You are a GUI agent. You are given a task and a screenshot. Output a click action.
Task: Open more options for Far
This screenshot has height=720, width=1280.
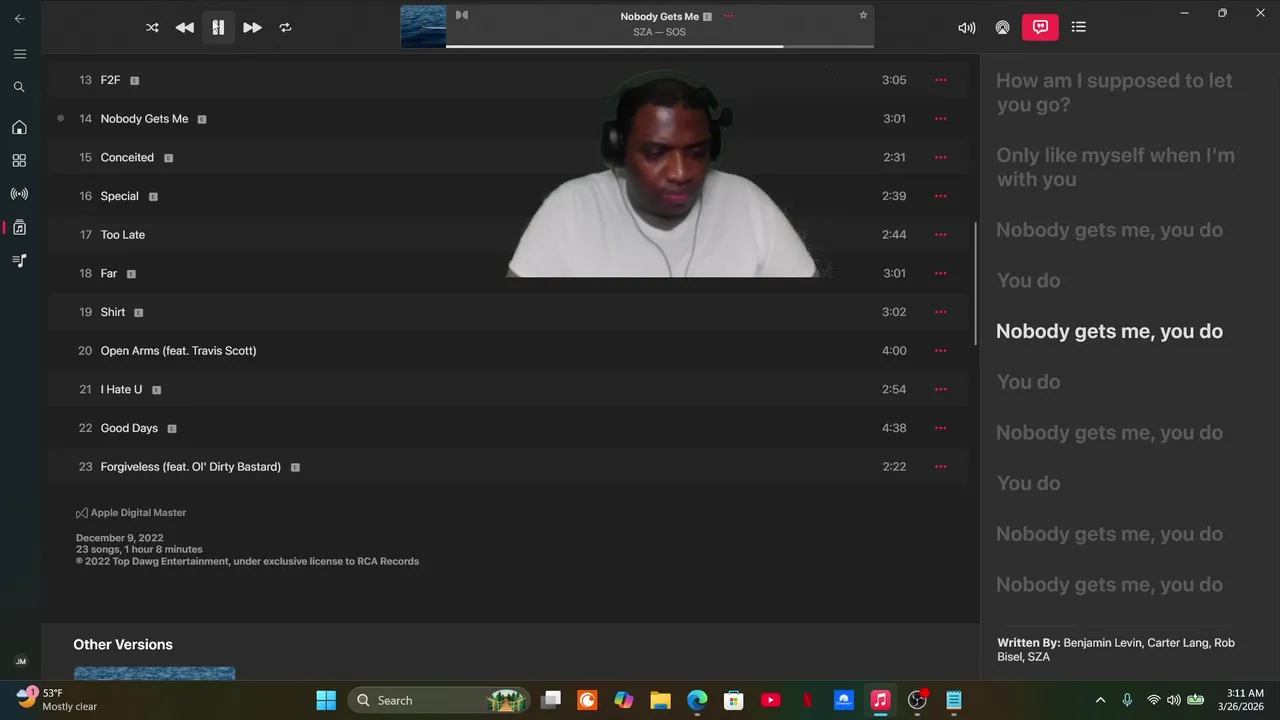940,273
